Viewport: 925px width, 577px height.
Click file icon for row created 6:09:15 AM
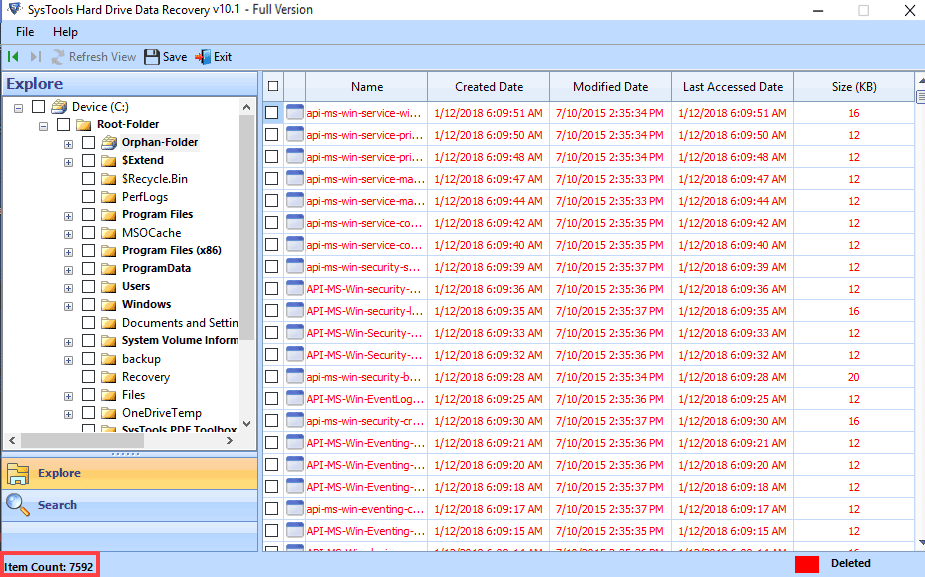(295, 530)
